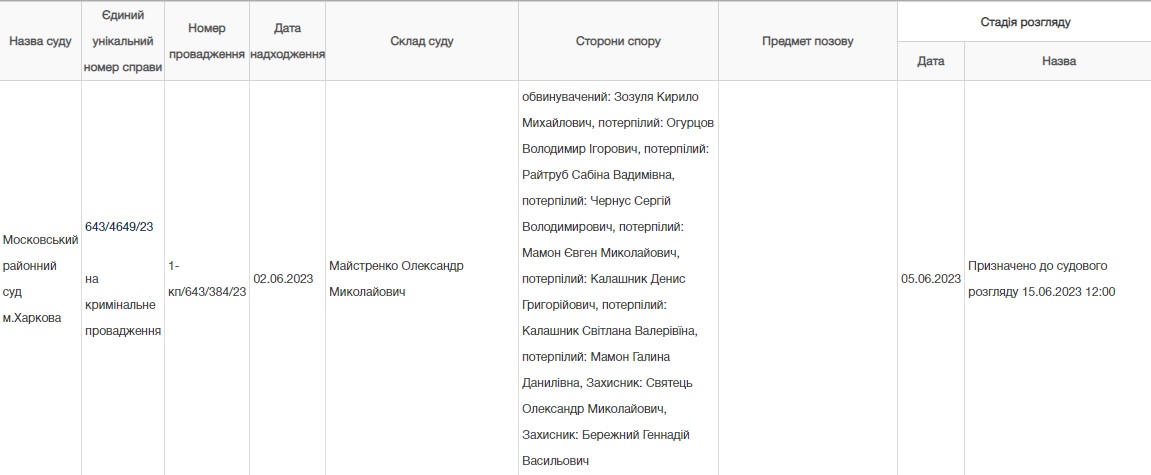Click the empty 'Предмет позову' cell

[807, 279]
